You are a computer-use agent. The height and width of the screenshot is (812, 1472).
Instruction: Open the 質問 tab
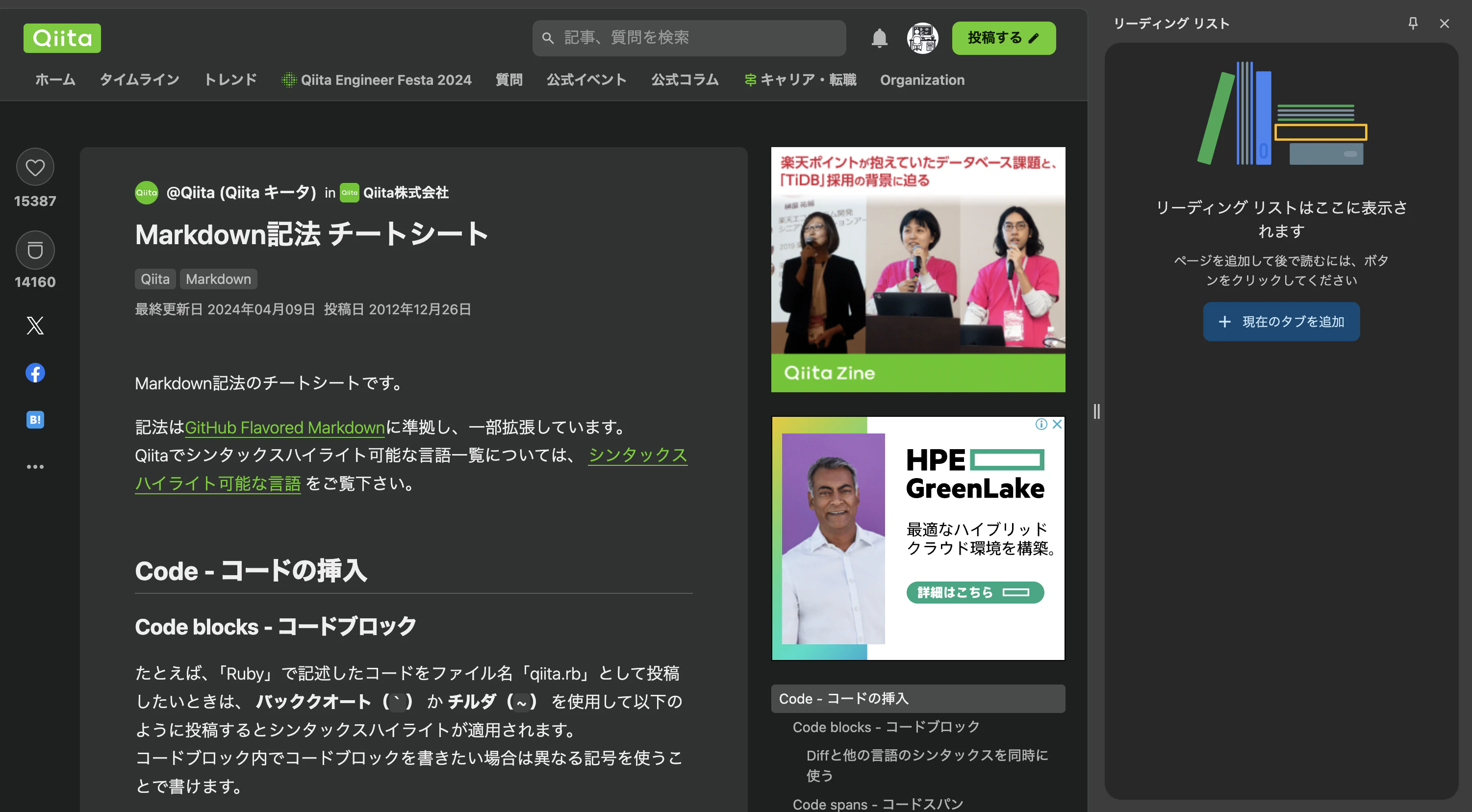pyautogui.click(x=509, y=80)
